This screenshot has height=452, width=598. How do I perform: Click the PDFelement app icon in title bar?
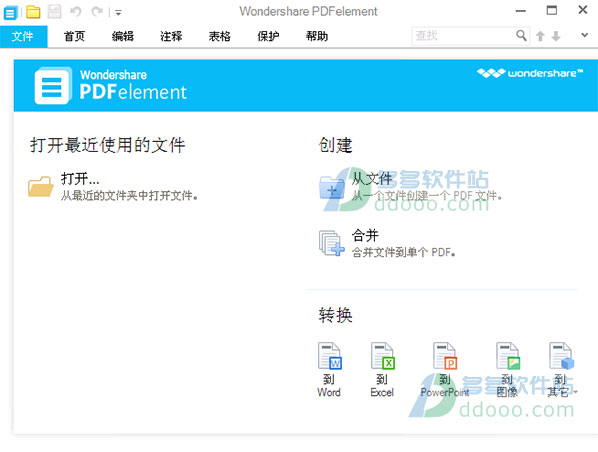(10, 13)
